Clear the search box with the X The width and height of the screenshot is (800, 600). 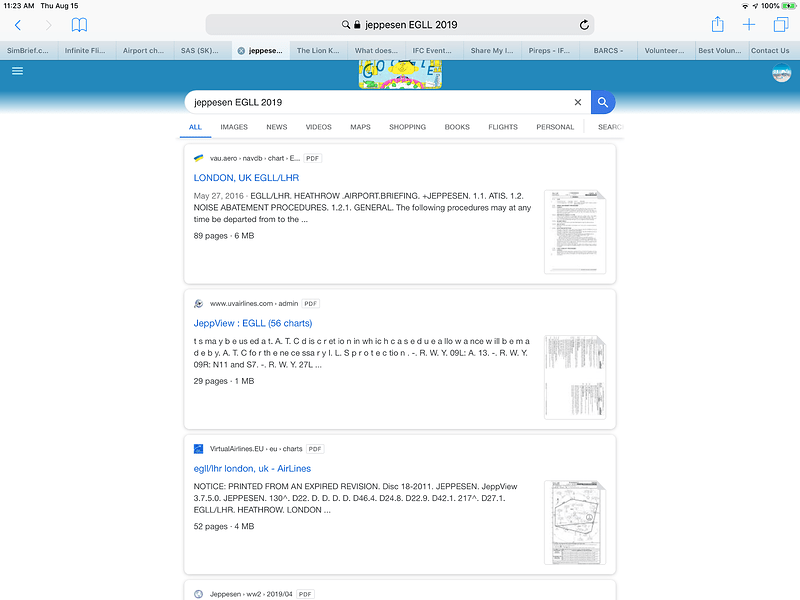[578, 102]
